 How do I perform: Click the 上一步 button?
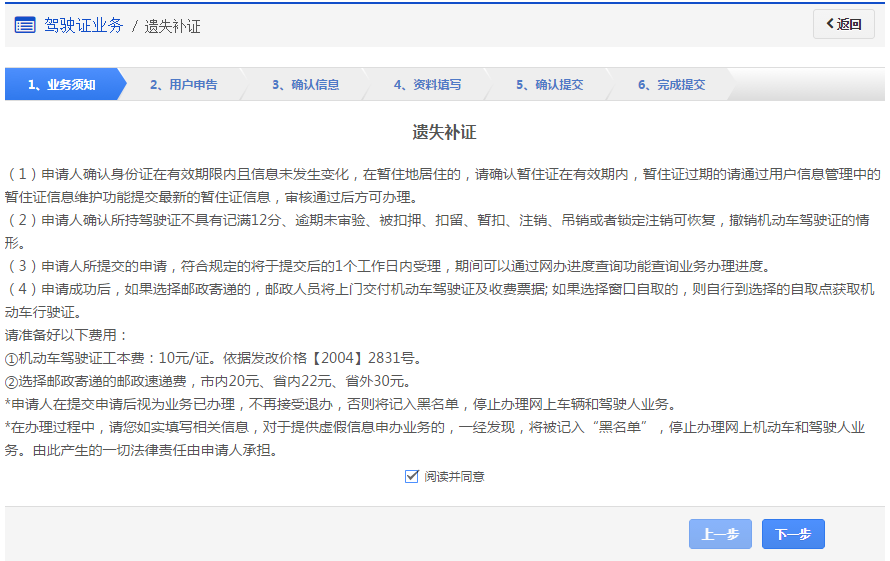tap(720, 534)
